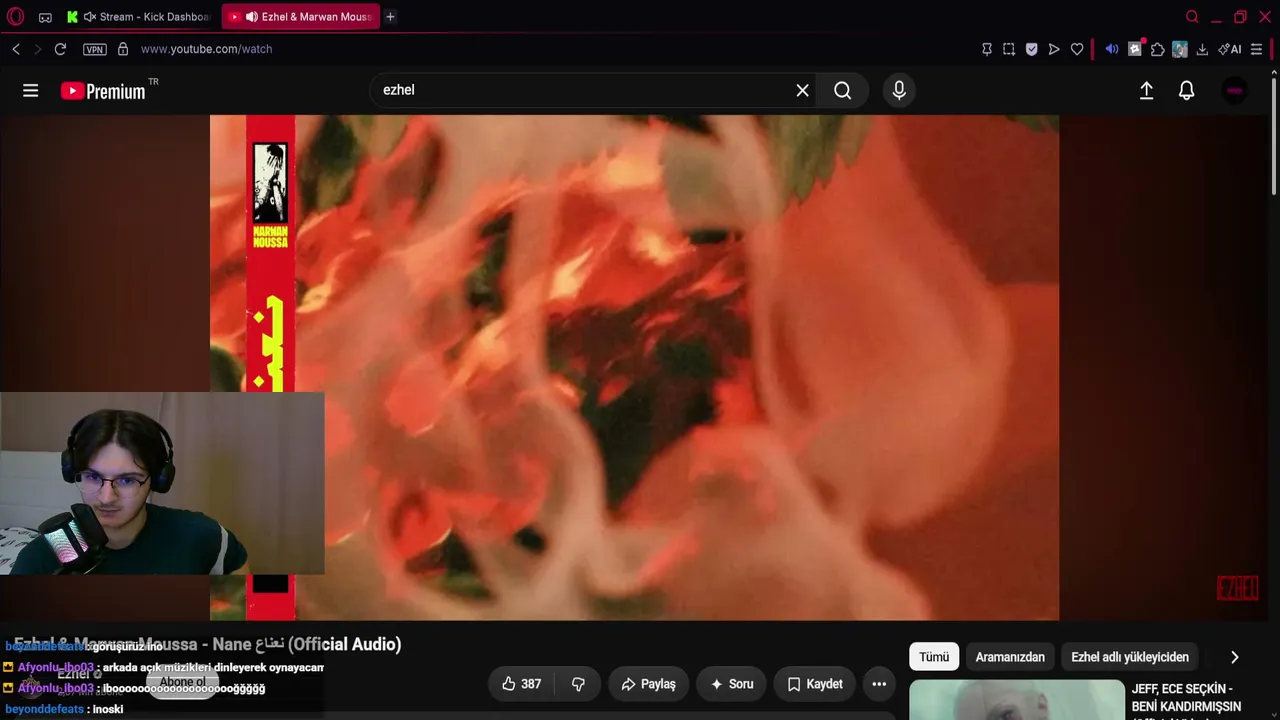Image resolution: width=1280 pixels, height=720 pixels.
Task: Subscribe with the Abone ol button
Action: click(182, 682)
